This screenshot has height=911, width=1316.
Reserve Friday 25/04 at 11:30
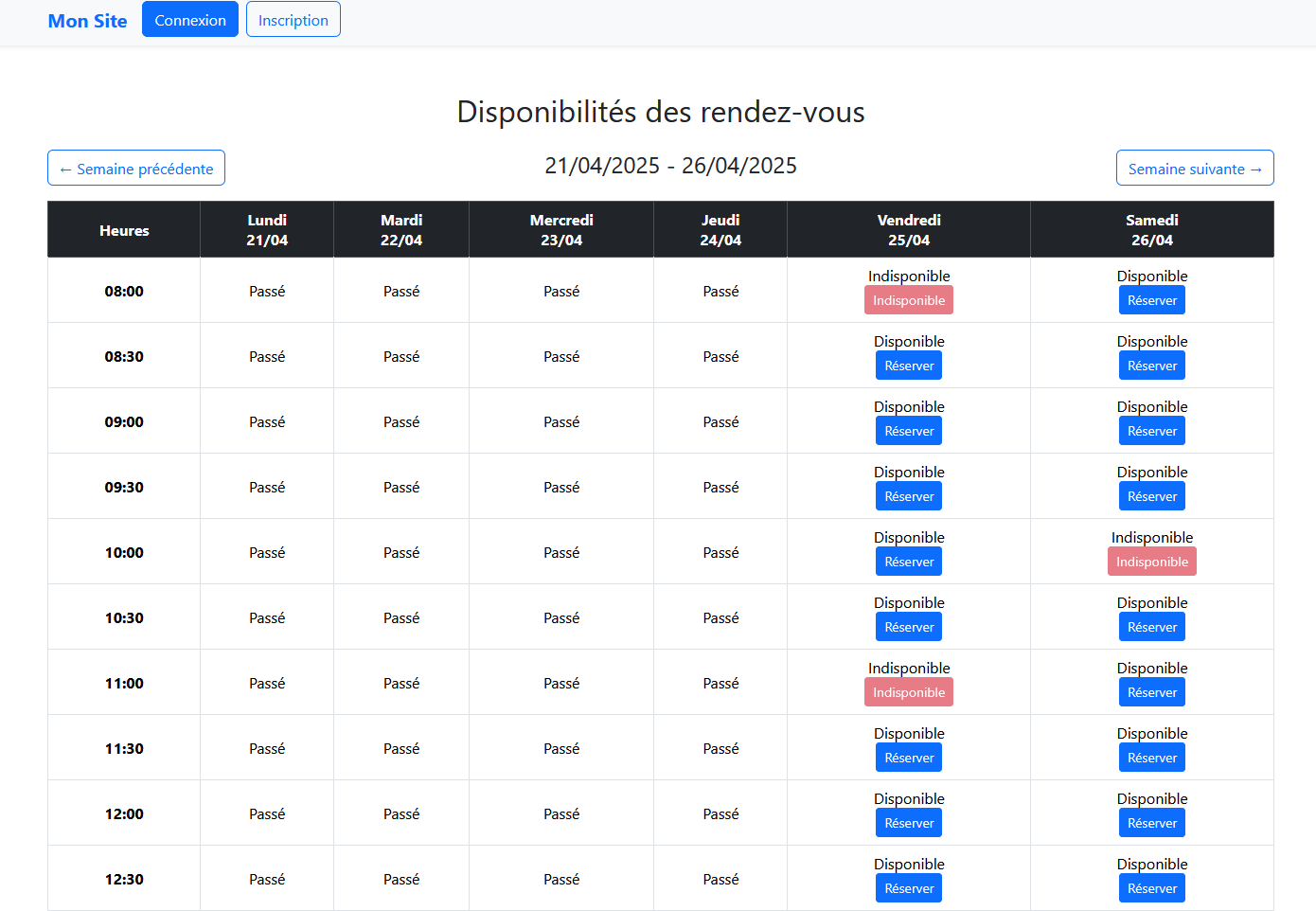[908, 758]
